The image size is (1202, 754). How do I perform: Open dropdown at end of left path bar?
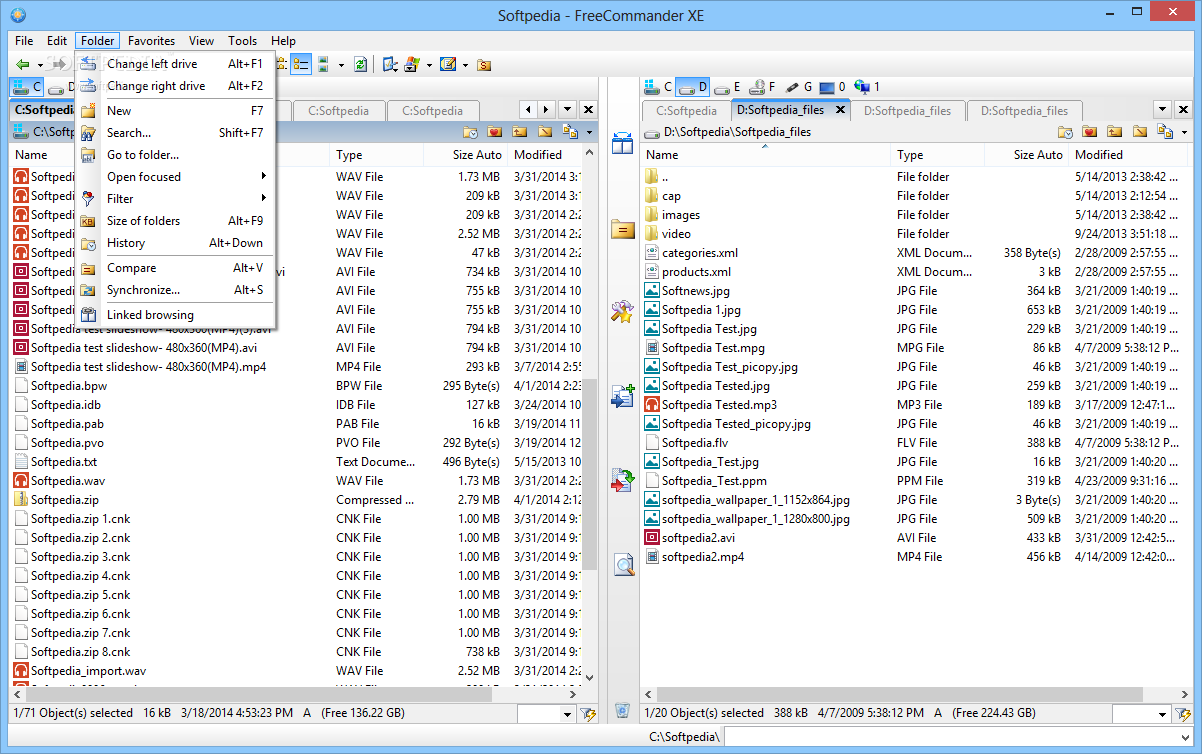click(x=589, y=131)
